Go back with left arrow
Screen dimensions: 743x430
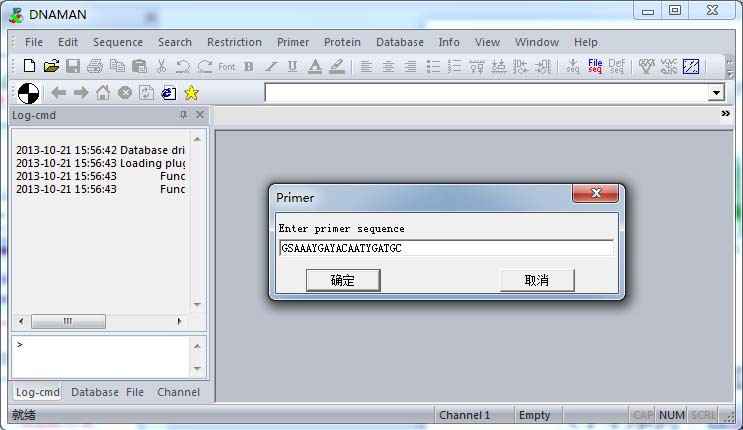click(x=58, y=92)
